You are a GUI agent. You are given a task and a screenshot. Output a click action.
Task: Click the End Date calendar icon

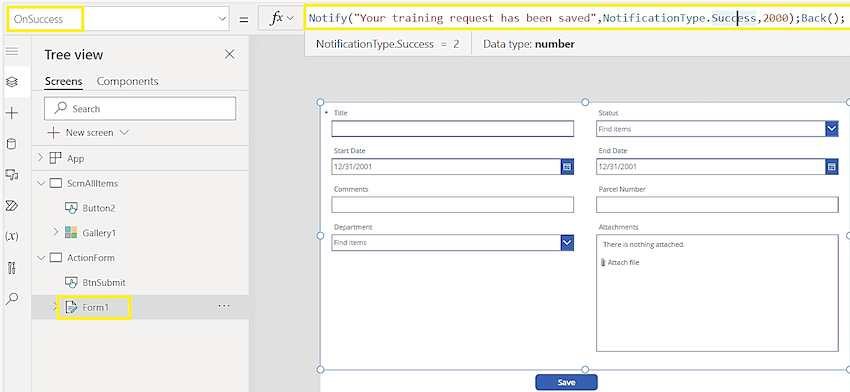coord(832,167)
